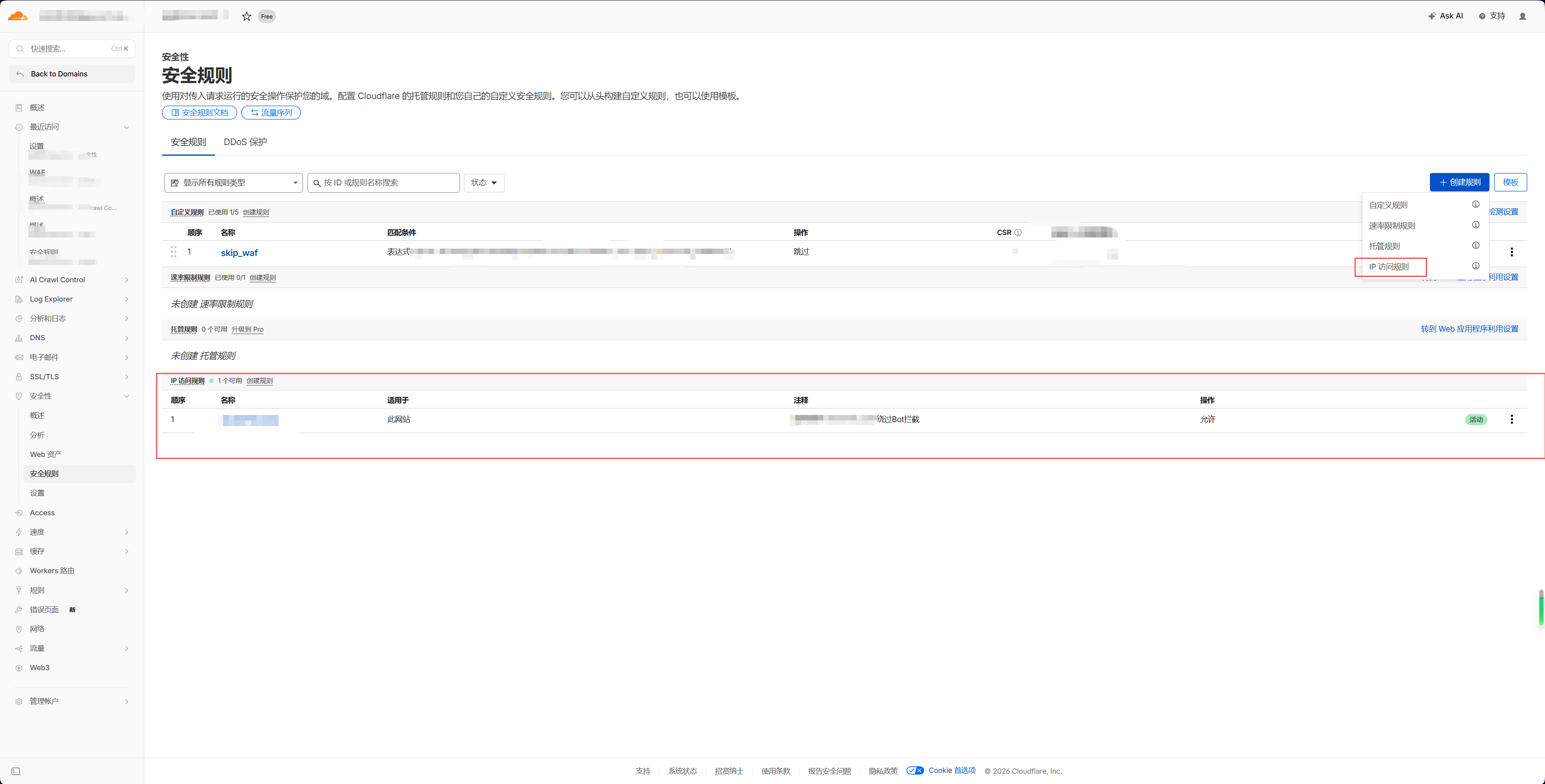Switch to DDoS 保护 tab

coord(245,142)
